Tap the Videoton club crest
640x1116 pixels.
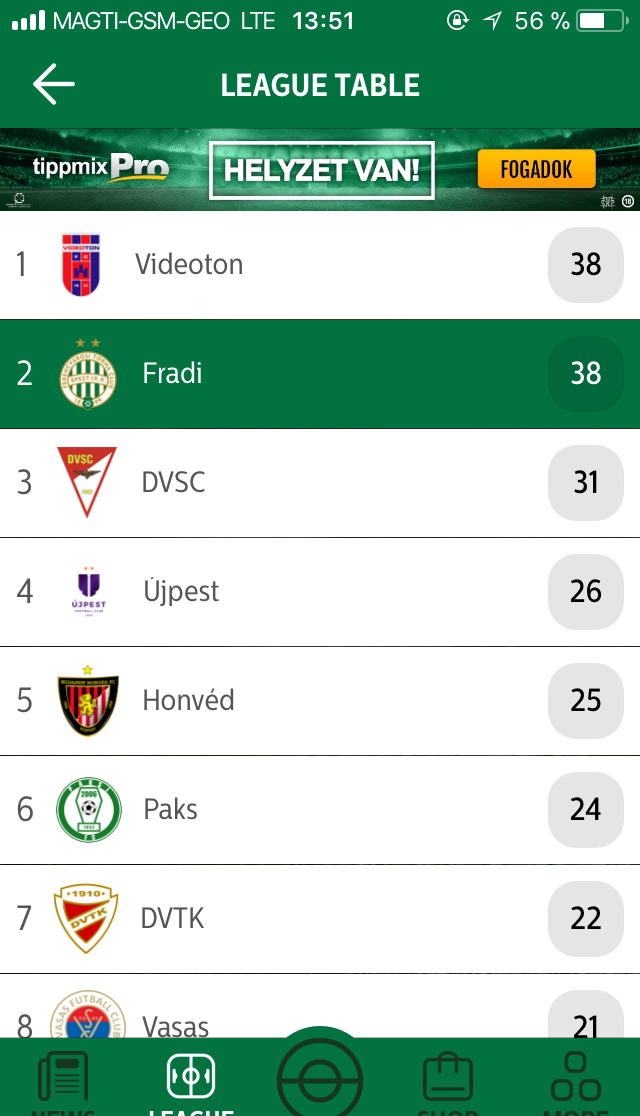tap(81, 264)
